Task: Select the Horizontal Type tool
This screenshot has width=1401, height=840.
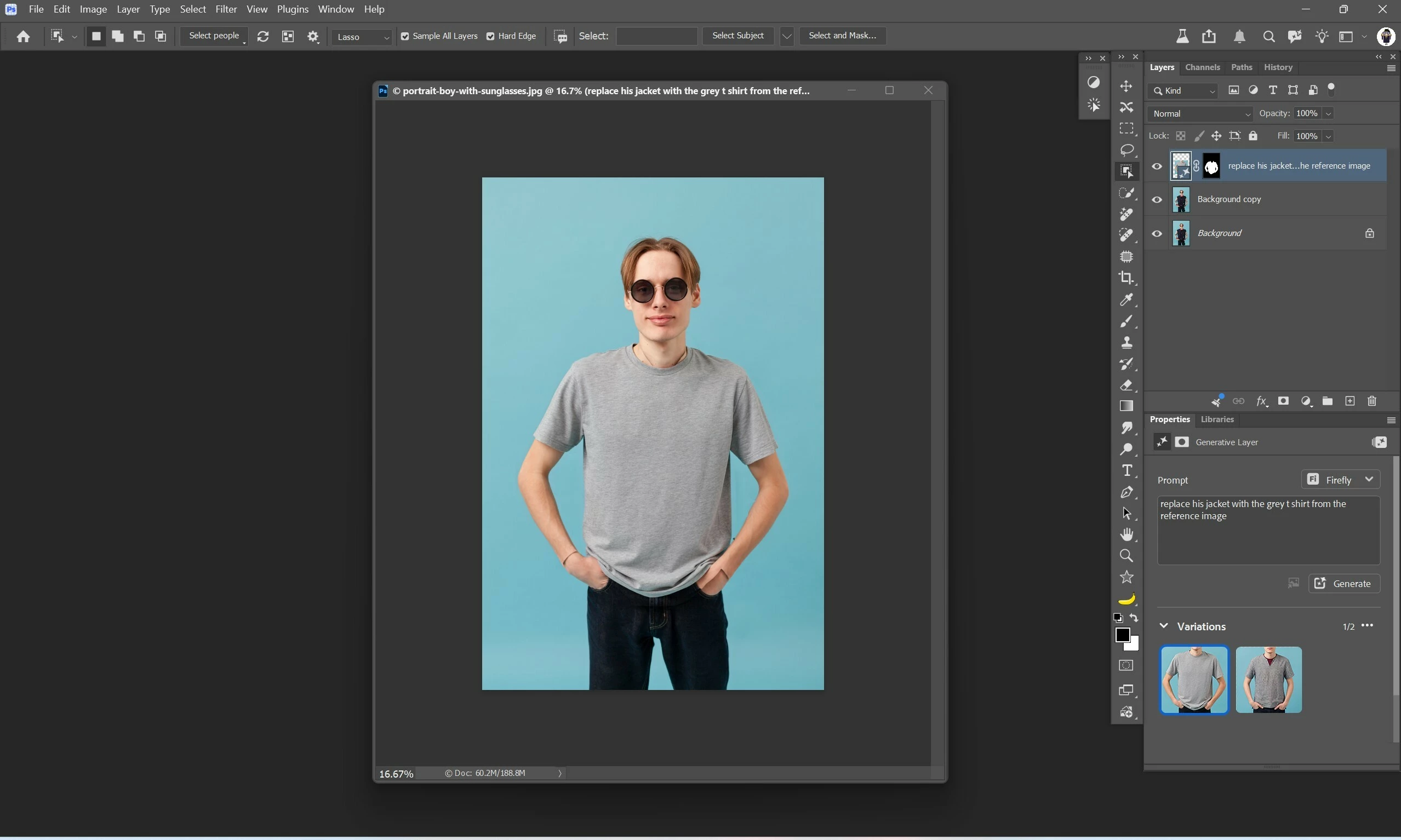Action: [x=1126, y=470]
